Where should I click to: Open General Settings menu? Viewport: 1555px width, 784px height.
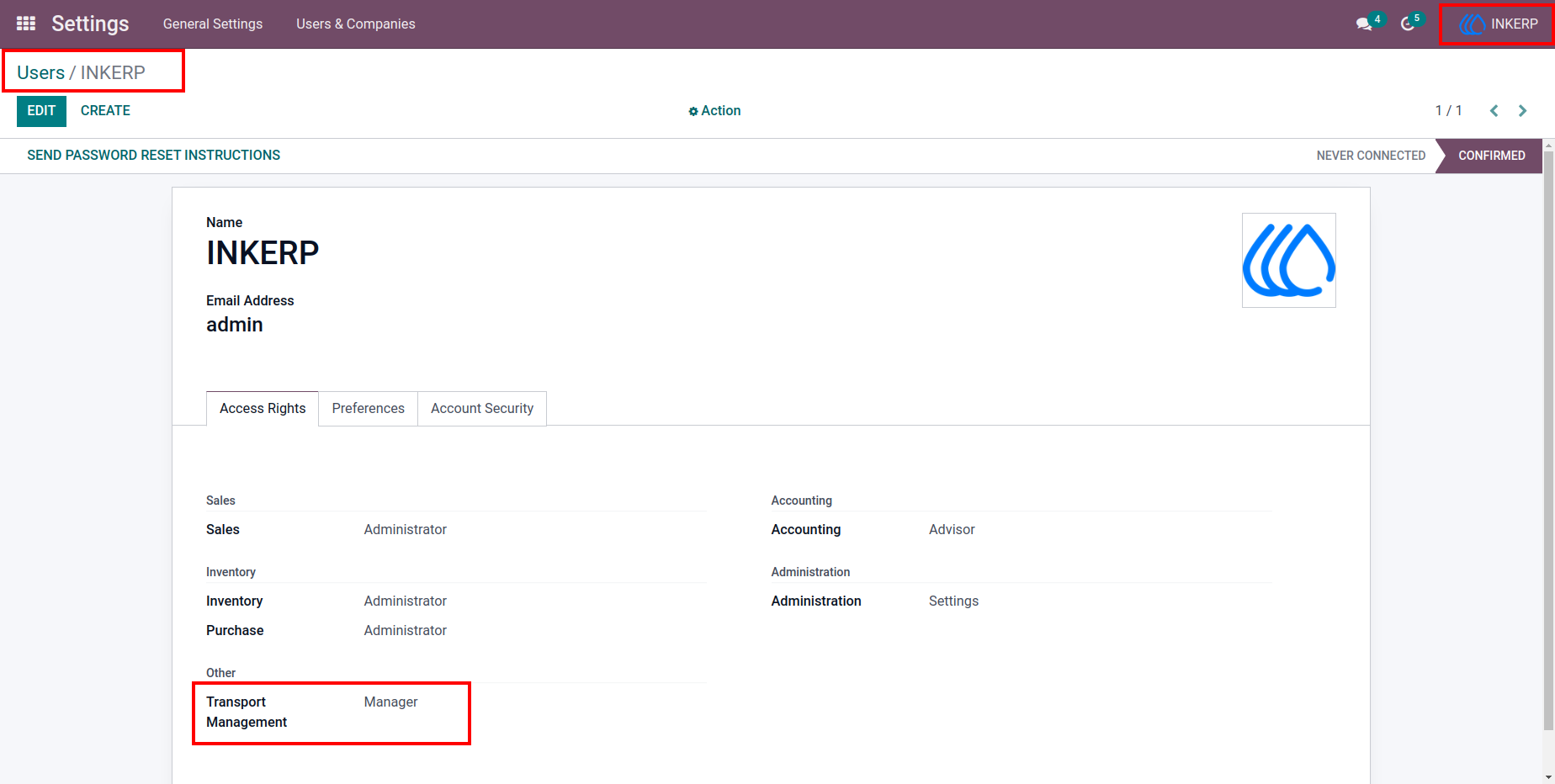(213, 24)
